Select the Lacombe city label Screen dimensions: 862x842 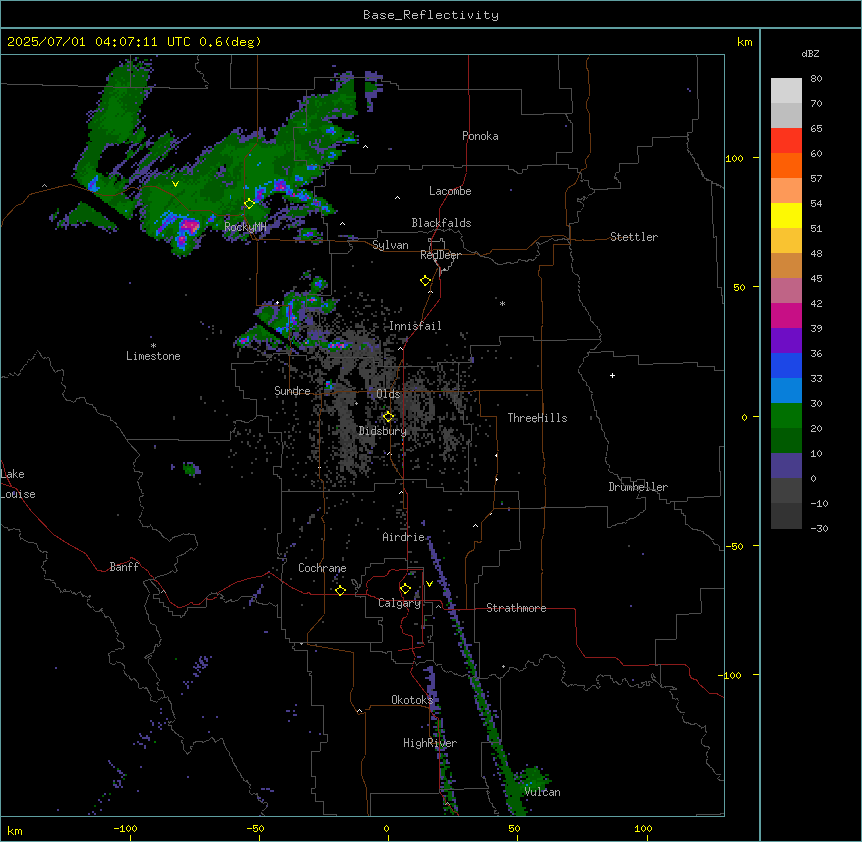point(450,191)
